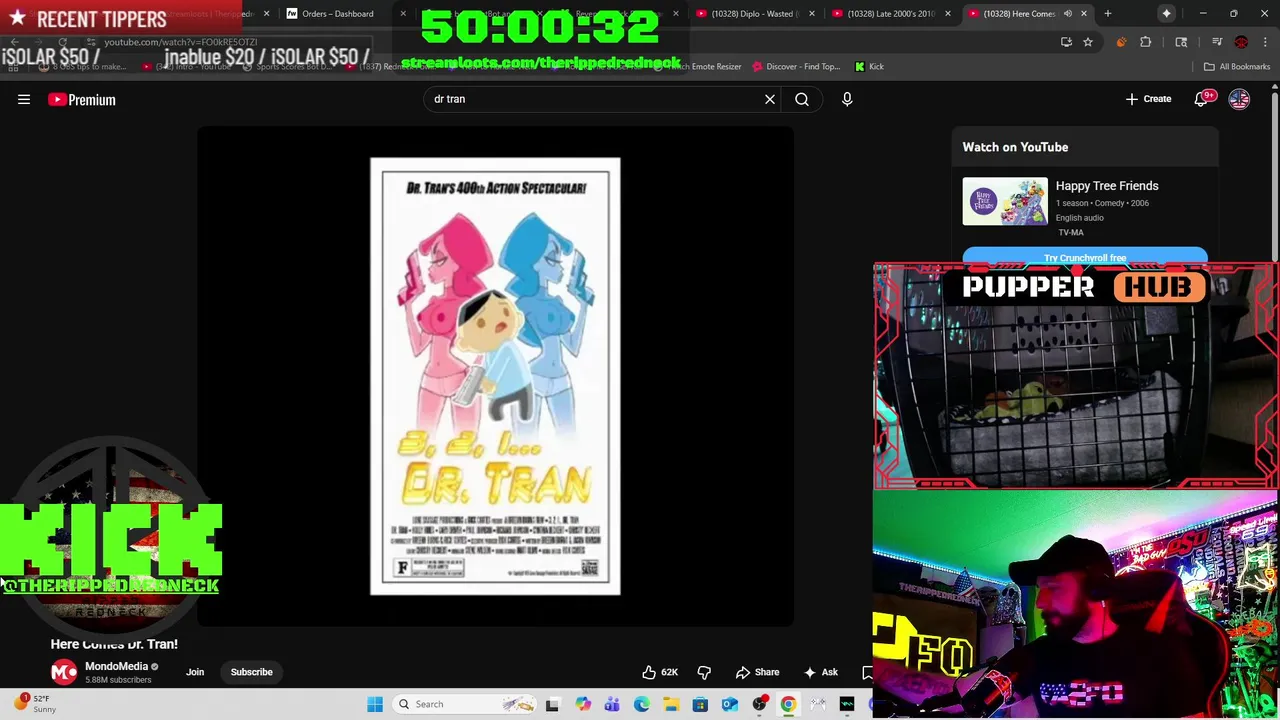Join the MondoMedia channel membership
Screen dimensions: 1280x720
click(195, 672)
